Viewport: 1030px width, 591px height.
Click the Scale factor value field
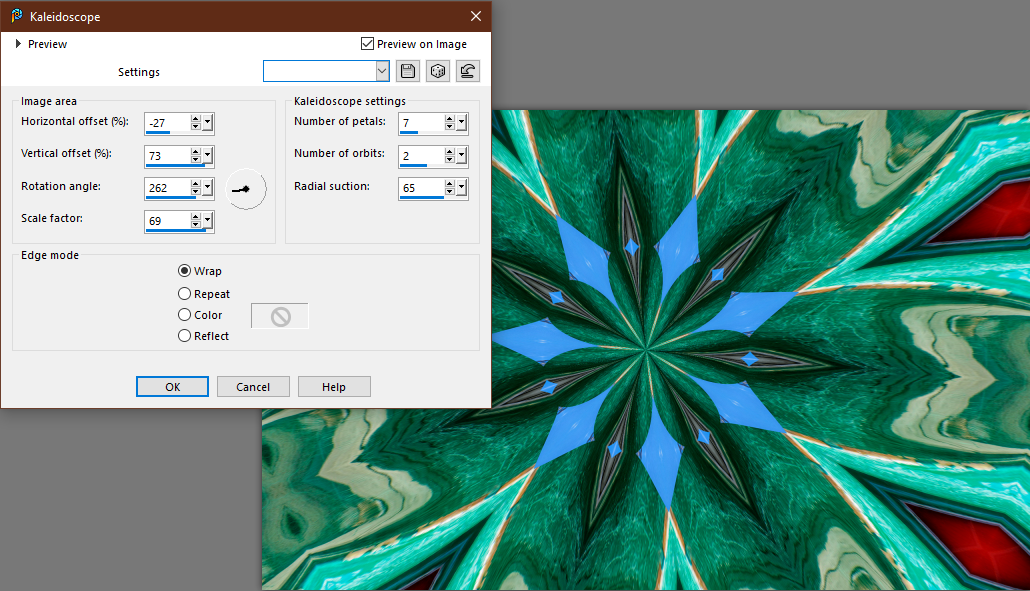168,221
